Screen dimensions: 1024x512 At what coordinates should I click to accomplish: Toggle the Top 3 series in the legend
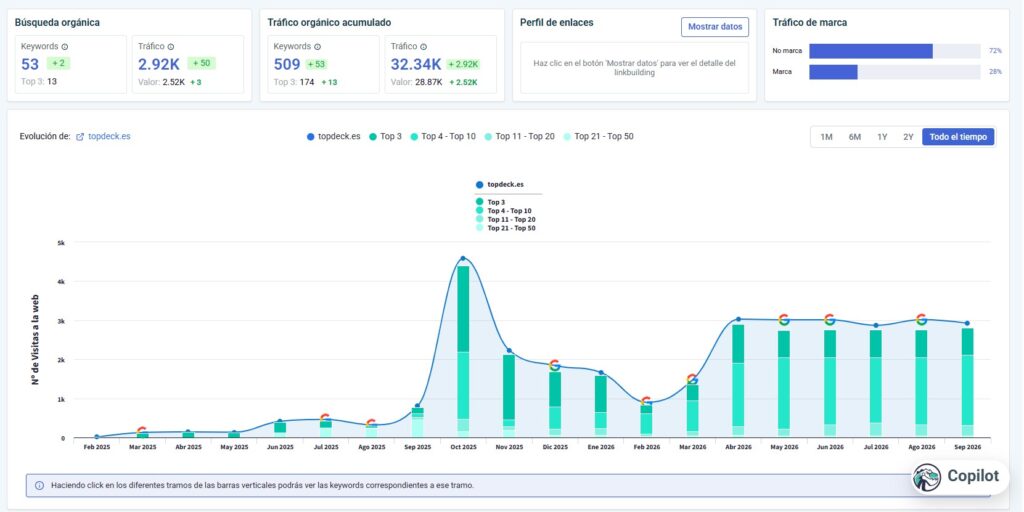385,136
